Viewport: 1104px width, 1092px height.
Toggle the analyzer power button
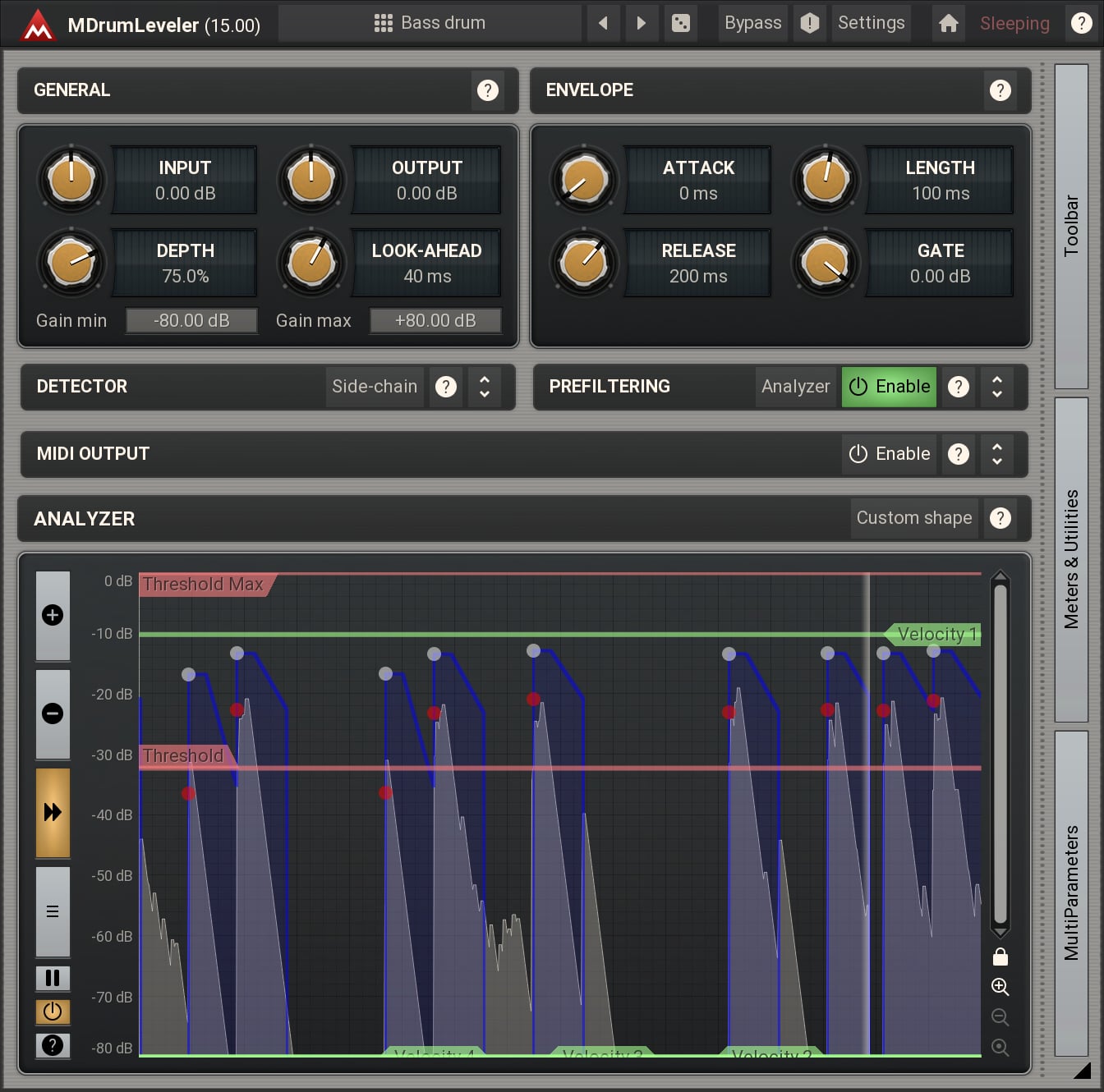(53, 1012)
